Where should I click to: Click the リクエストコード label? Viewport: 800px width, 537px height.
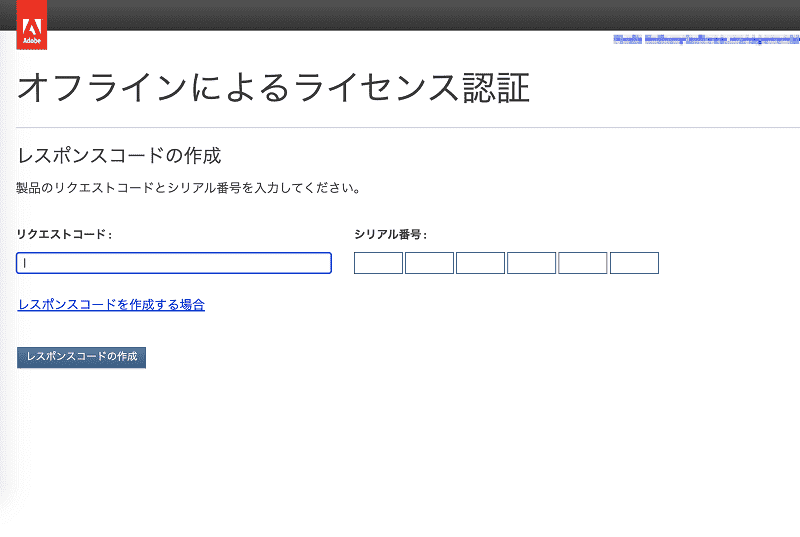click(x=64, y=234)
